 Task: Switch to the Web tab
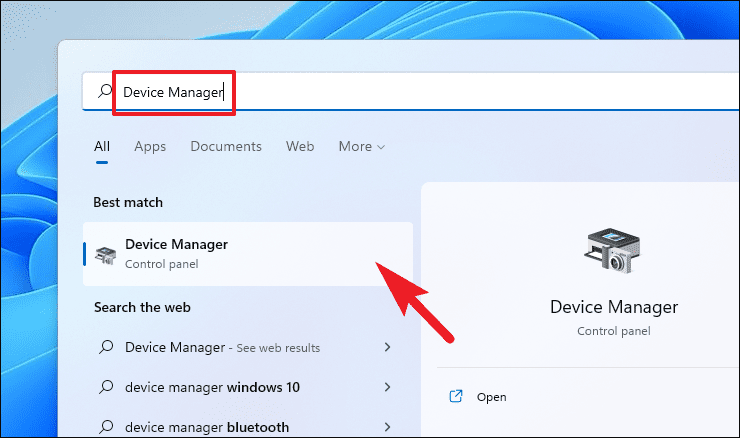click(300, 147)
